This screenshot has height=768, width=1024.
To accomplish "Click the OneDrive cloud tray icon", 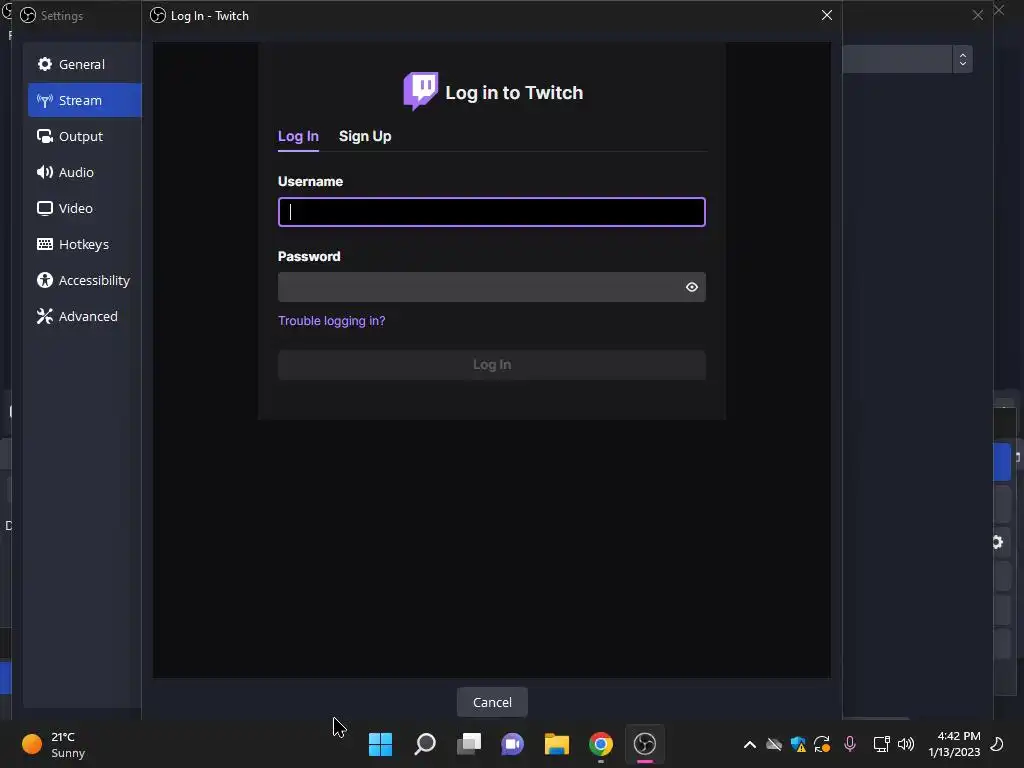I will click(774, 744).
